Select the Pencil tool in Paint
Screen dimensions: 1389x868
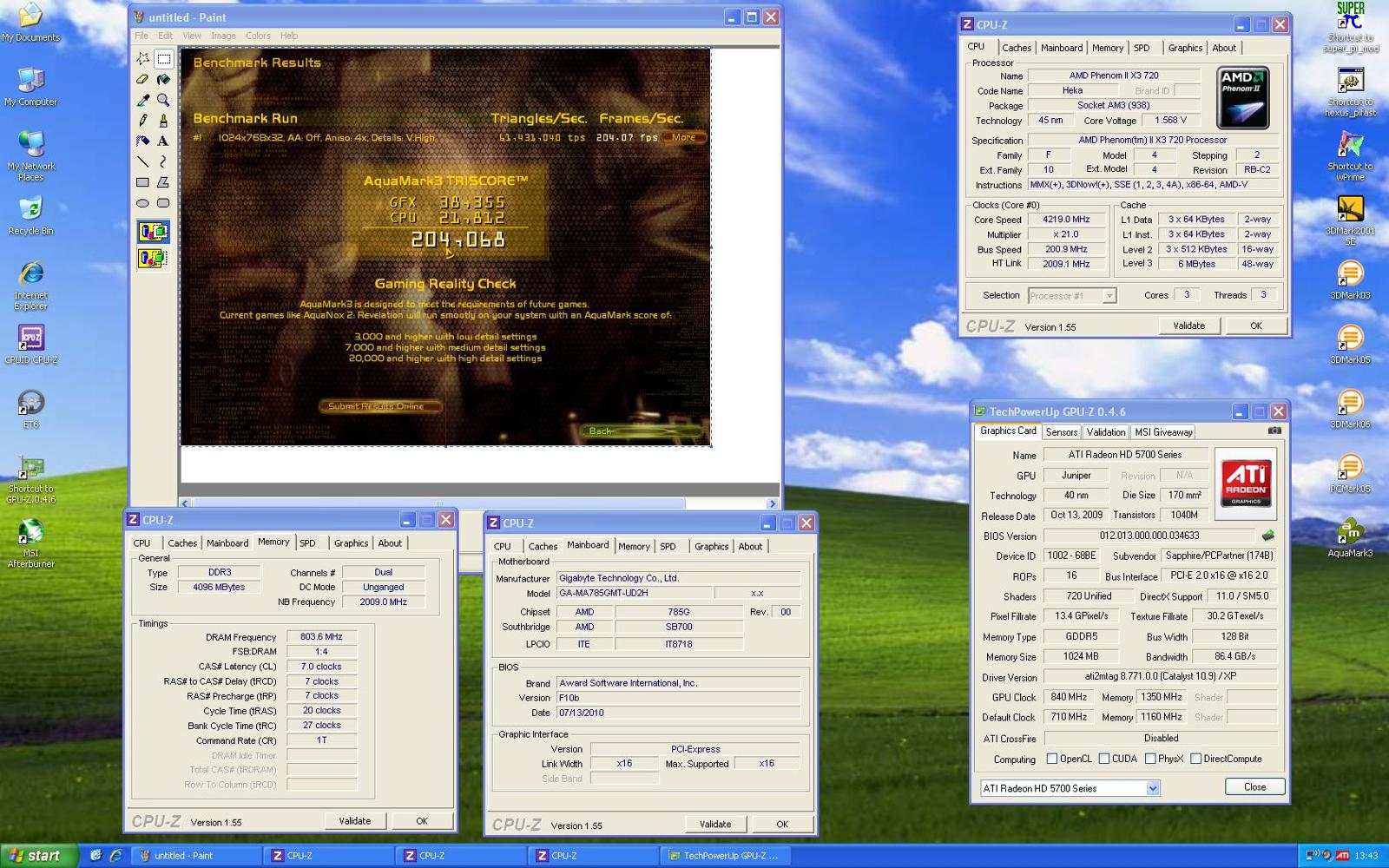pyautogui.click(x=143, y=121)
